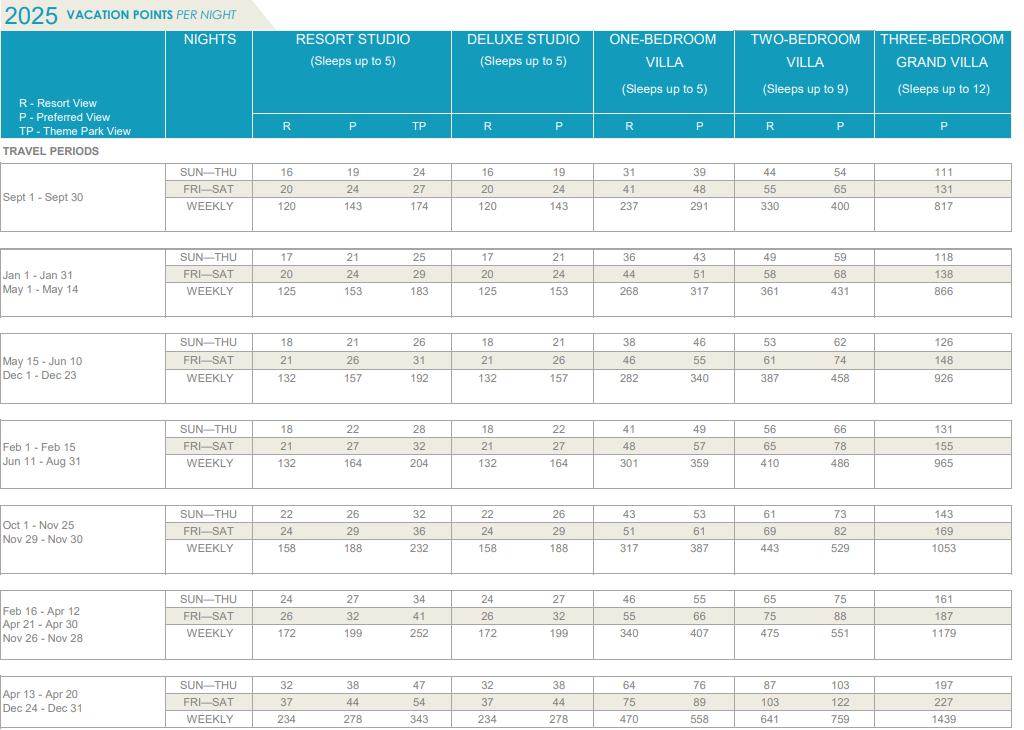Click the Feb 1 - Feb 15 date range
Viewport: 1024px width, 730px height.
tap(39, 448)
